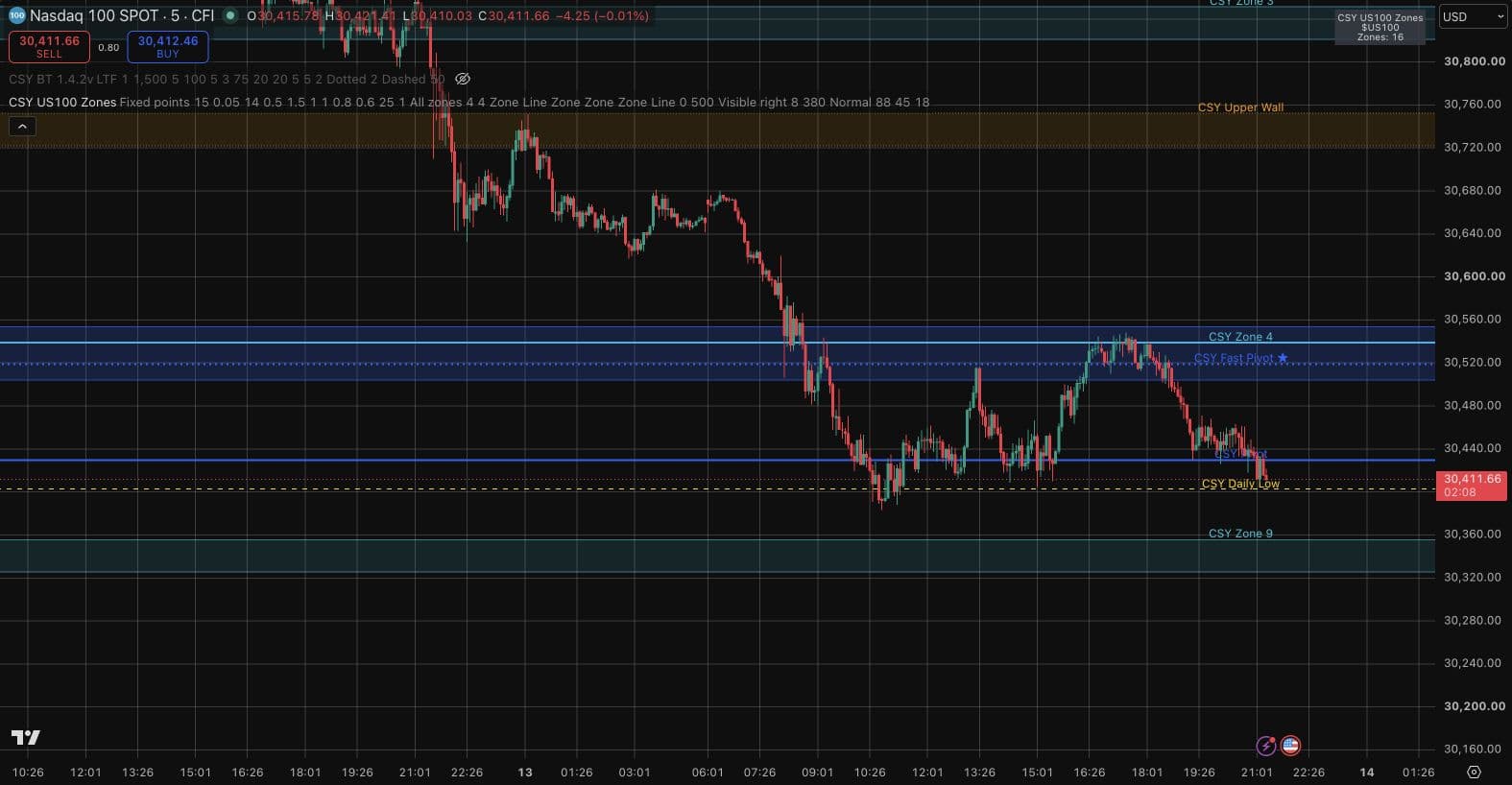The image size is (1512, 785).
Task: Click the bold 13 date label
Action: [524, 772]
